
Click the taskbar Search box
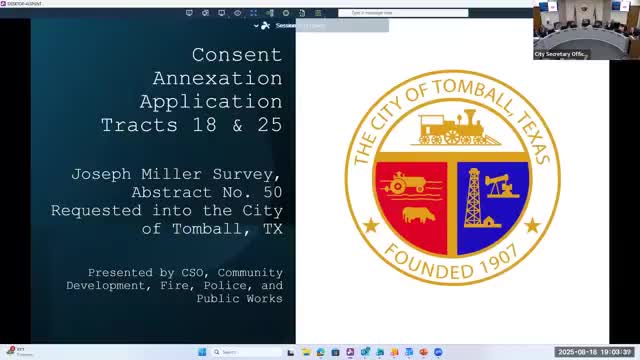click(247, 352)
